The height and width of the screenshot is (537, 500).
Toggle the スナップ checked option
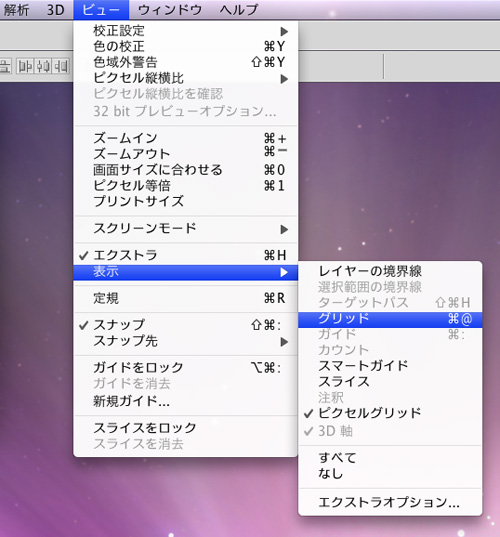tap(185, 325)
